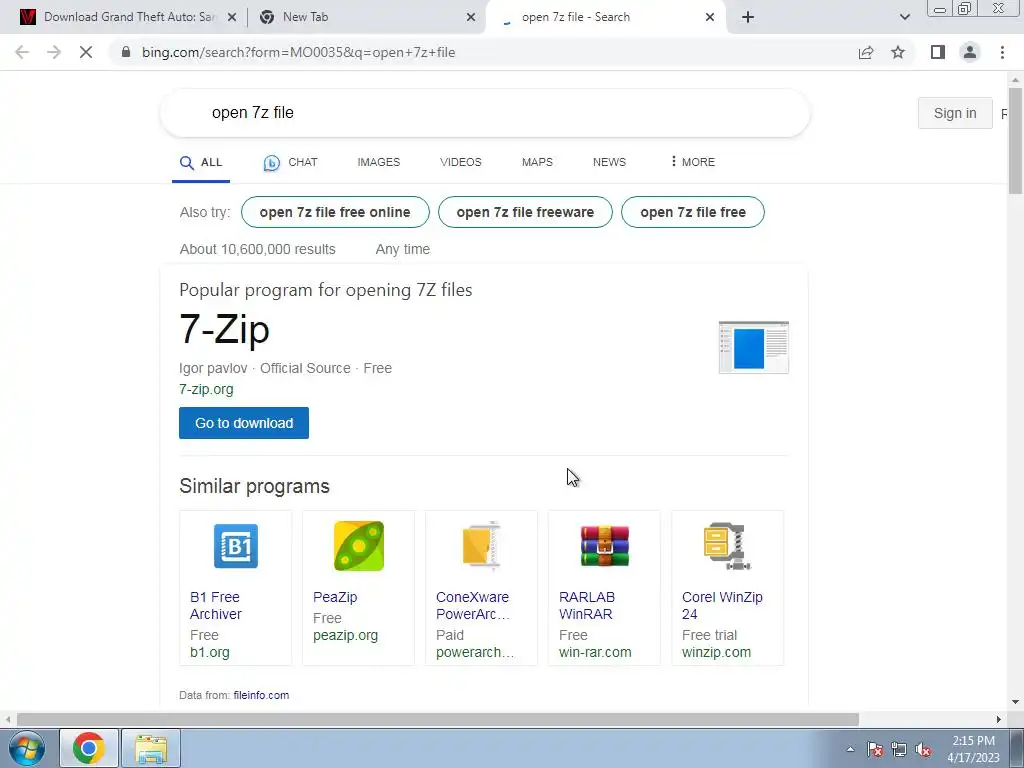Open the 7-zip.org link
The image size is (1024, 768).
(x=206, y=389)
